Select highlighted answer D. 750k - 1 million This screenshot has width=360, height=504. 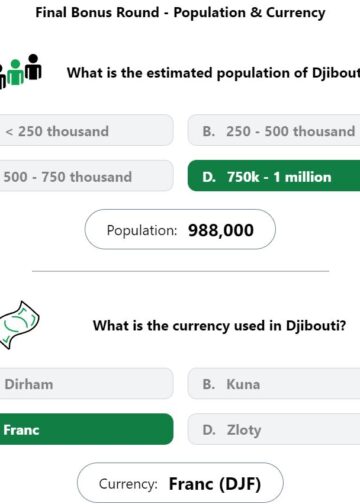[274, 176]
